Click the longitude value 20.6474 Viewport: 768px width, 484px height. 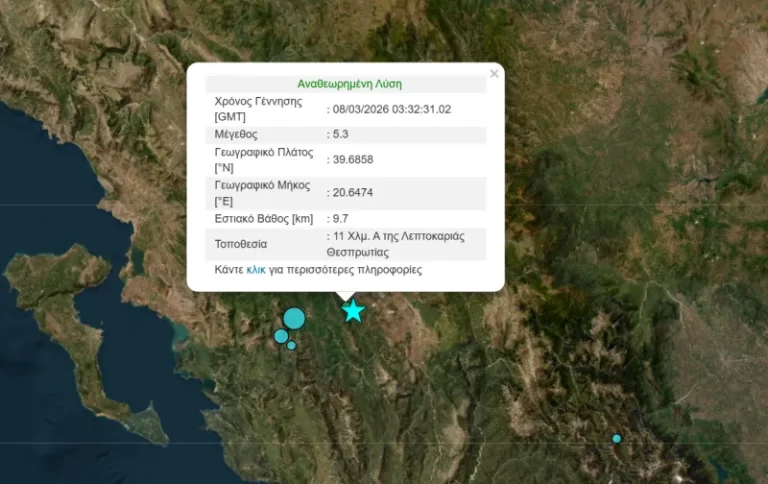pos(356,192)
